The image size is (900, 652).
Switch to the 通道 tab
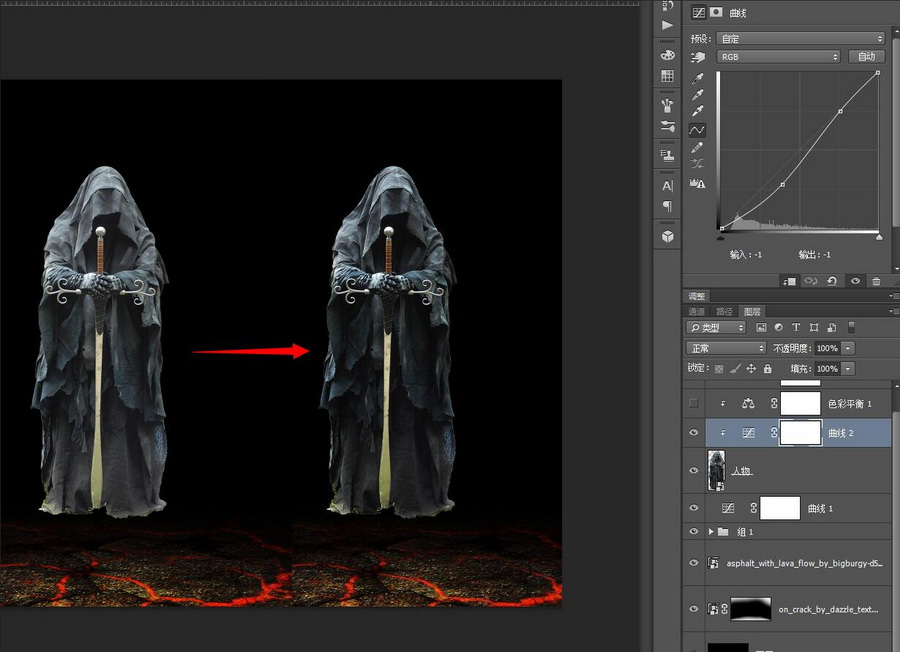(x=697, y=311)
